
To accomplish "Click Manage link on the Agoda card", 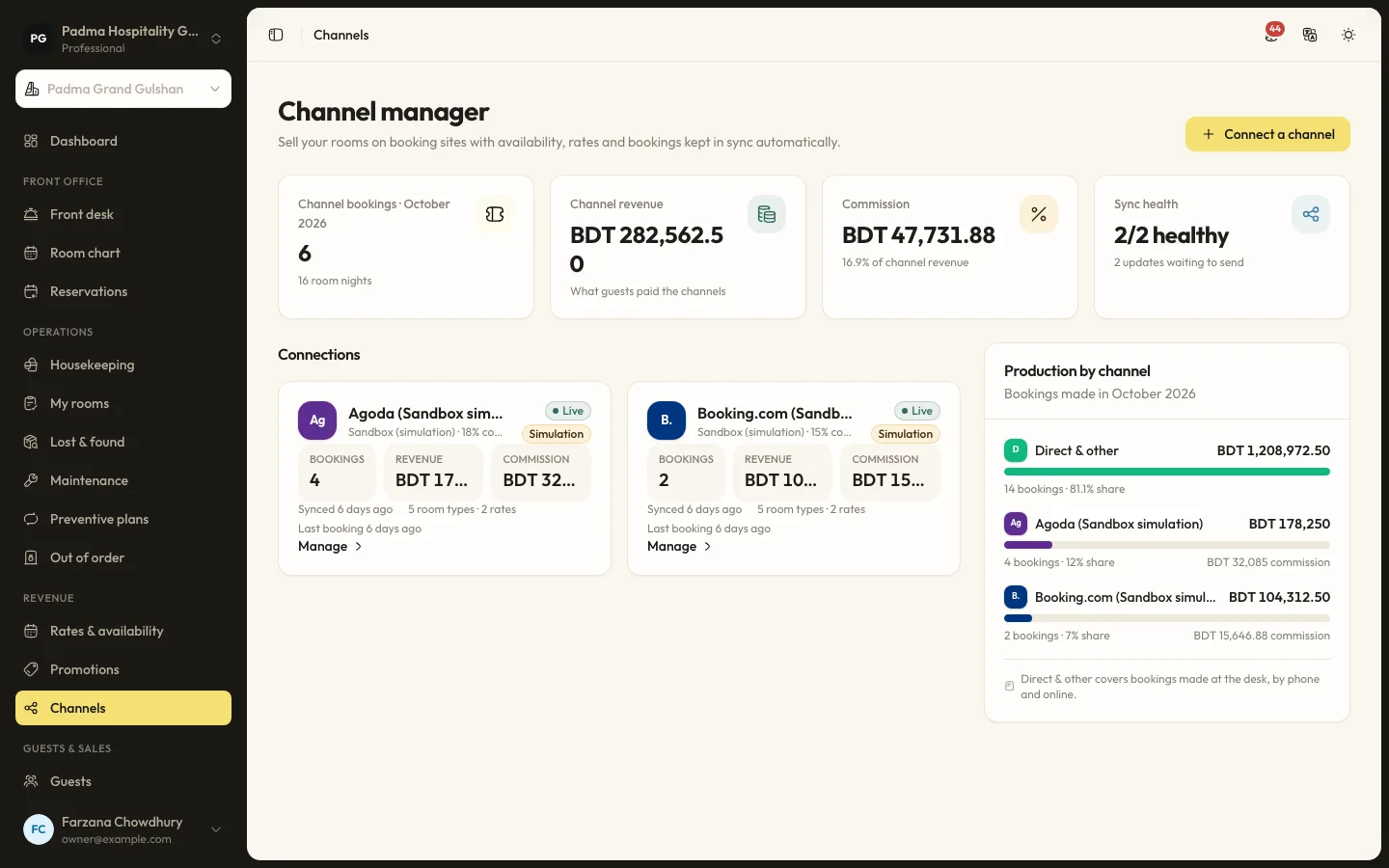I will [330, 547].
